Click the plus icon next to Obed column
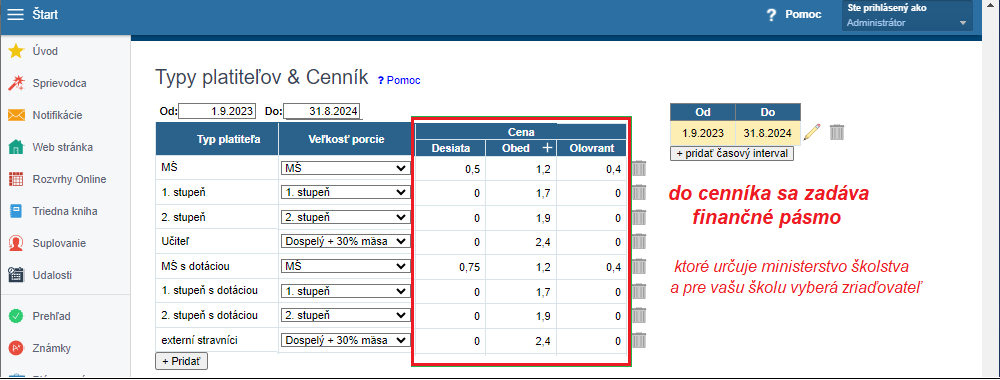This screenshot has width=1000, height=380. (547, 148)
